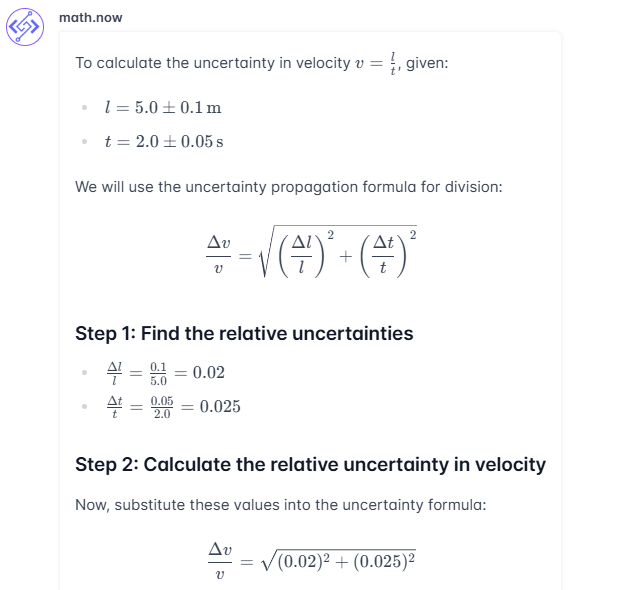The height and width of the screenshot is (590, 624).
Task: Click the "Now, substitute these values" sentence
Action: point(280,505)
